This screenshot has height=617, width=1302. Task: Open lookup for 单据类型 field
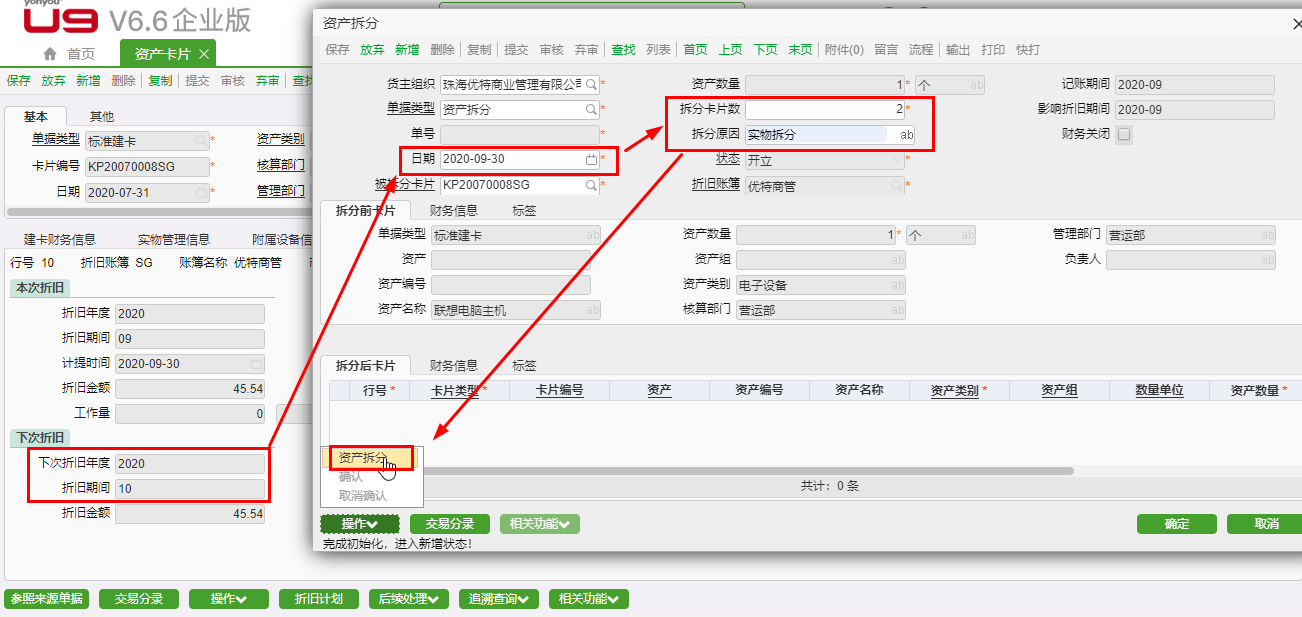[591, 110]
